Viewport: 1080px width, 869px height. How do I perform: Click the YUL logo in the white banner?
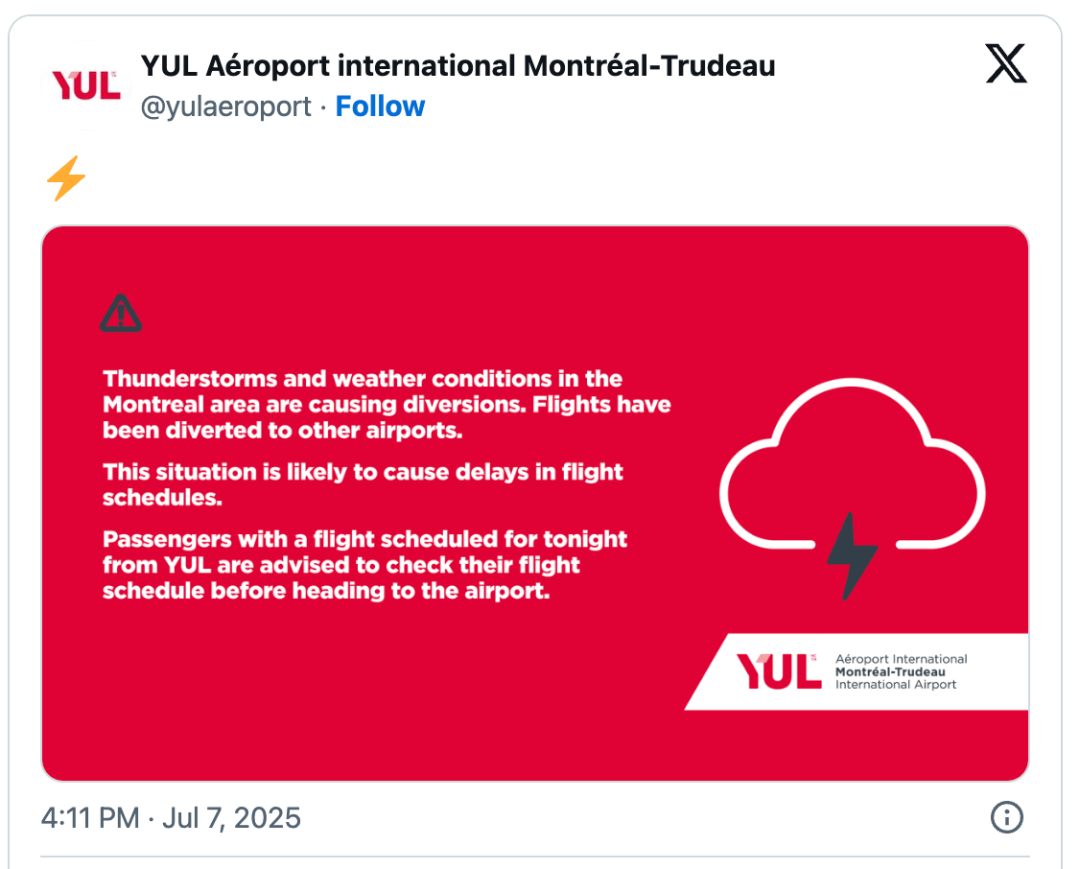coord(779,671)
